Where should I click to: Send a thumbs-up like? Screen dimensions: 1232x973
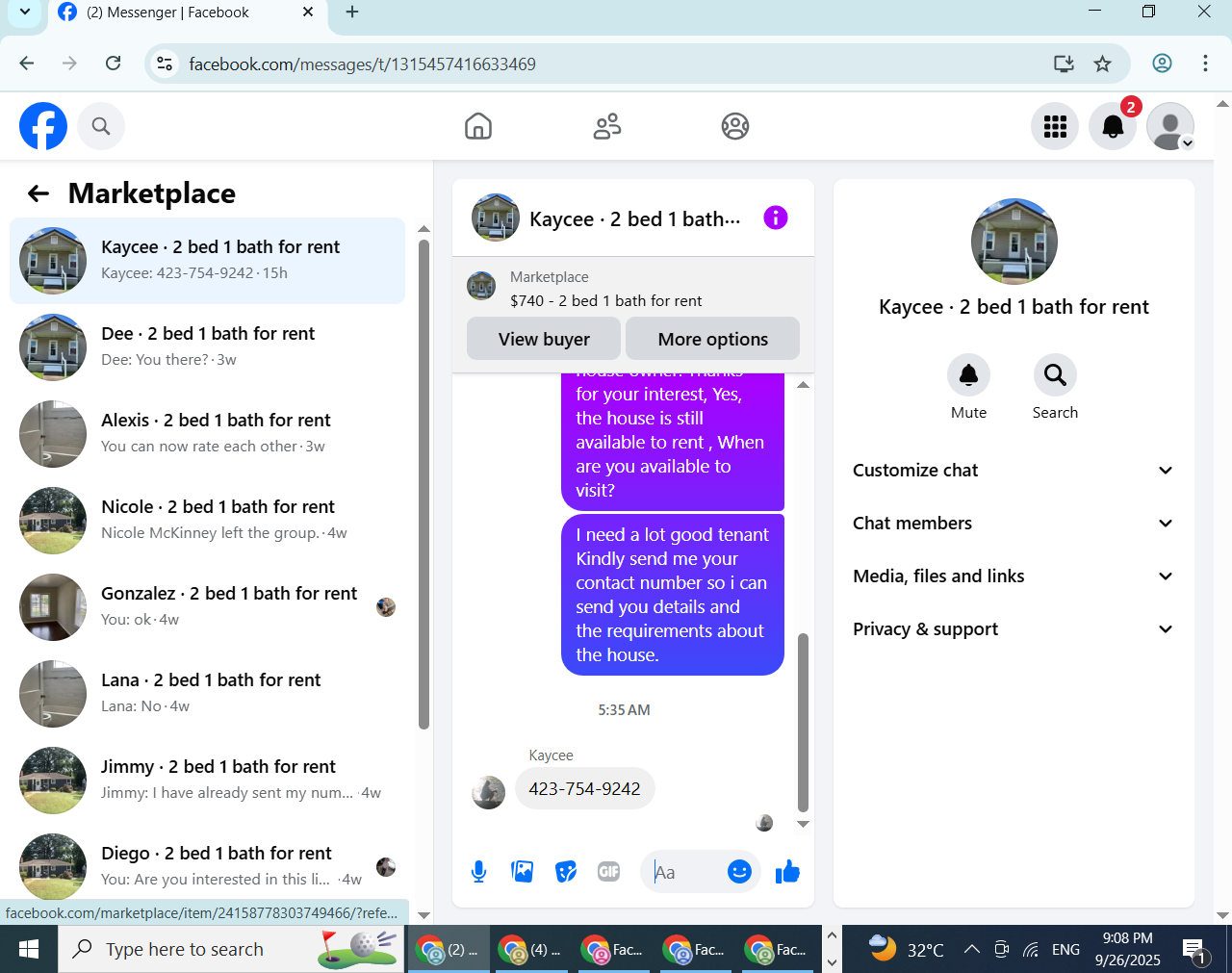click(x=787, y=872)
